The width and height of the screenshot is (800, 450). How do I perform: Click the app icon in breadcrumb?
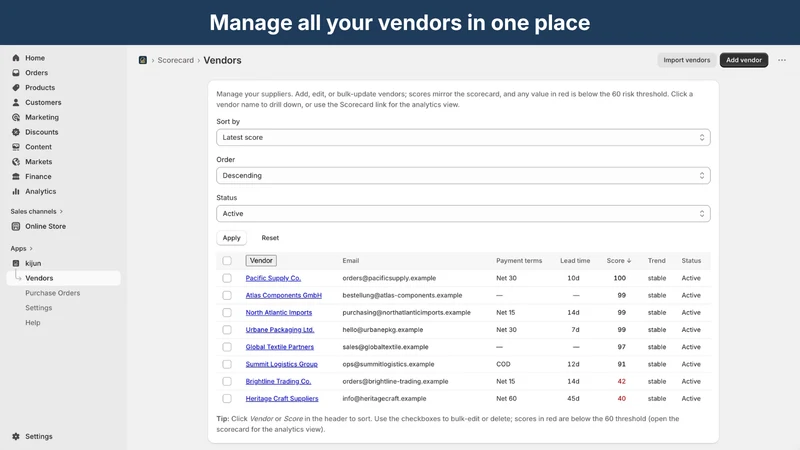(143, 60)
